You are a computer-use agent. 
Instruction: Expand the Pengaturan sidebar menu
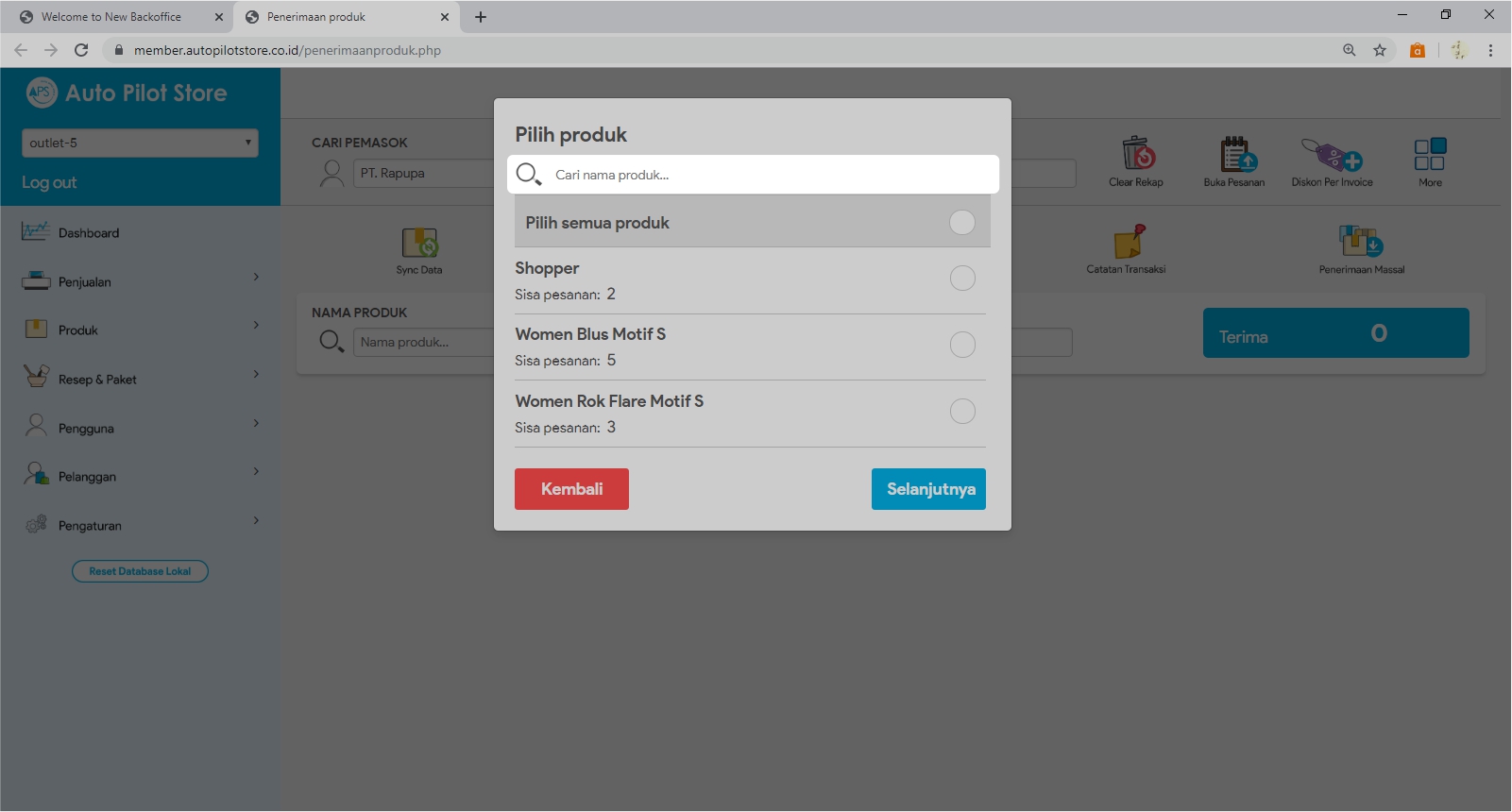point(140,525)
